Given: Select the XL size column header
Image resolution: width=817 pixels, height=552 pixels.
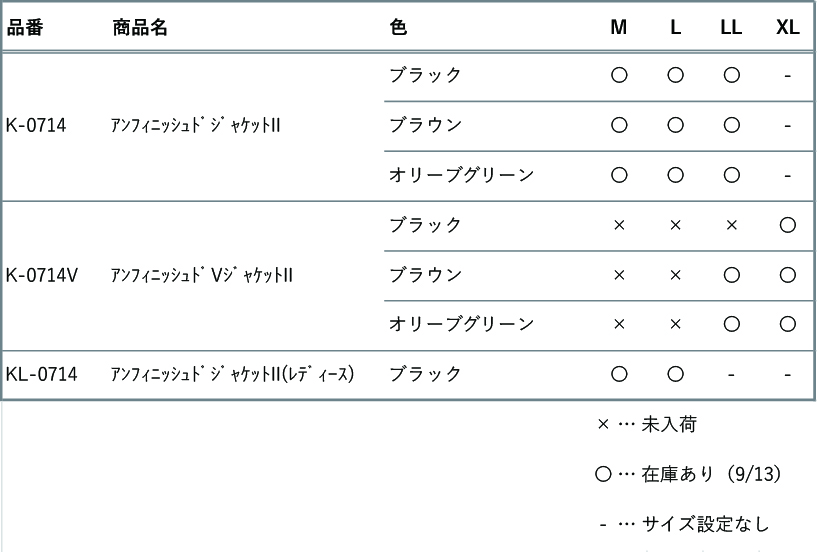Looking at the screenshot, I should (787, 27).
